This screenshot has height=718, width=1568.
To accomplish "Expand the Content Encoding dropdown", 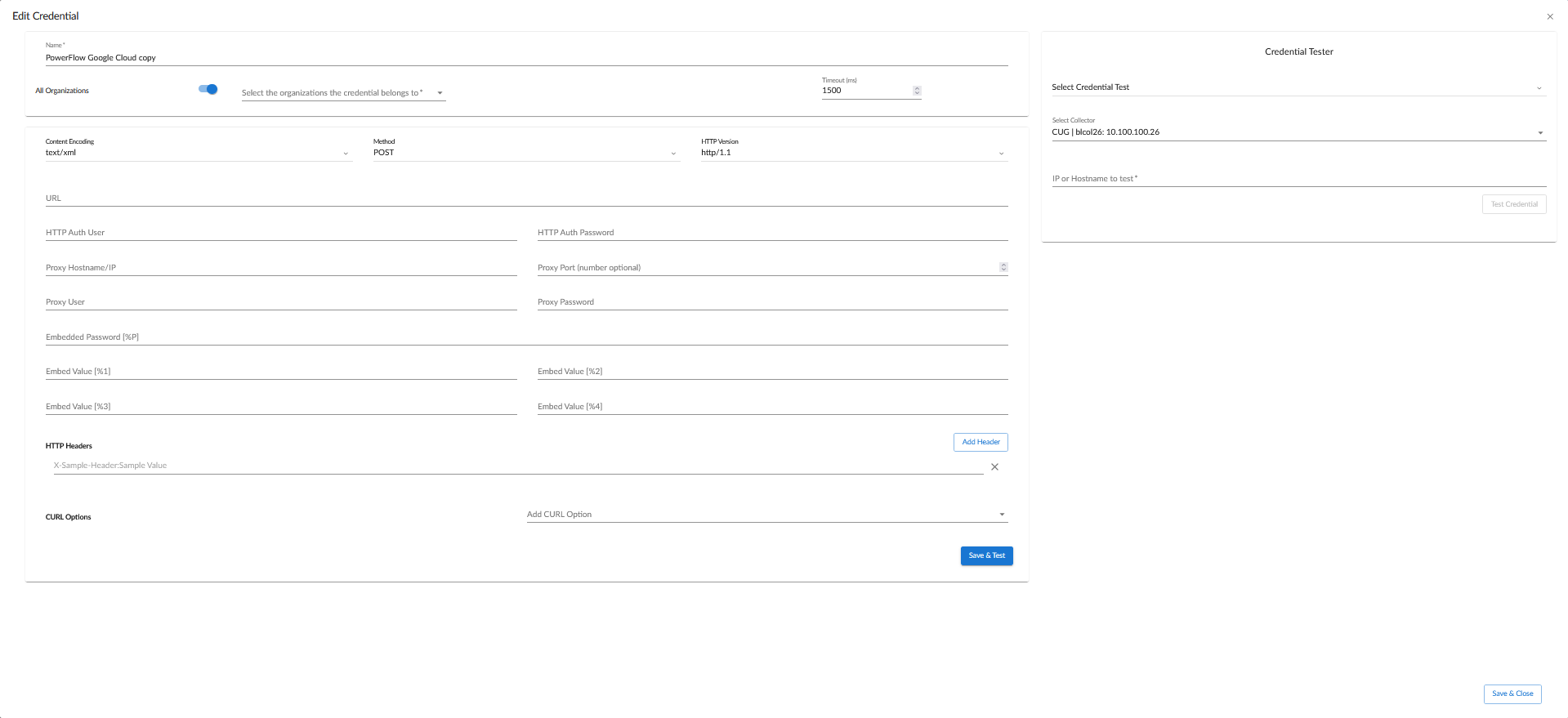I will click(199, 153).
